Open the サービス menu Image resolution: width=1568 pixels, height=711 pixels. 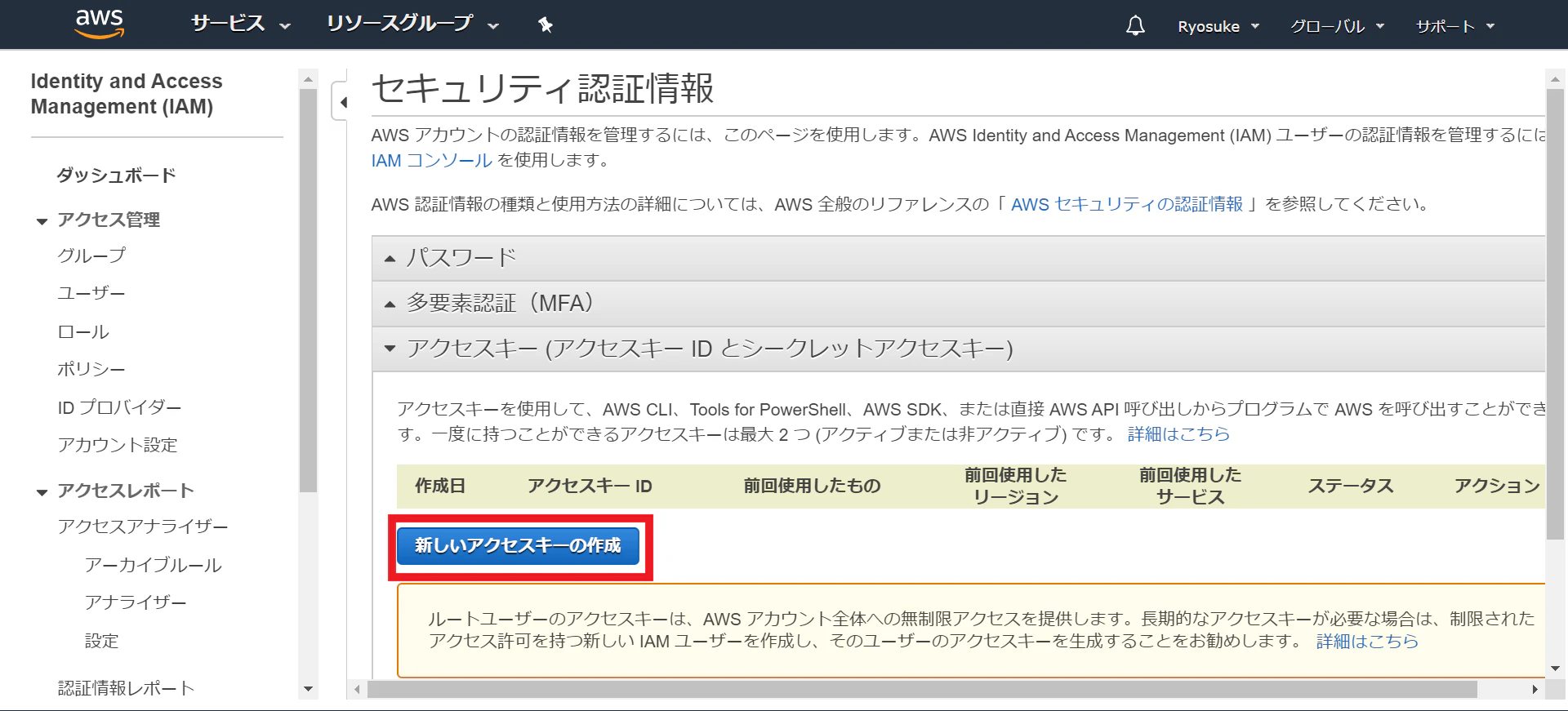(240, 24)
